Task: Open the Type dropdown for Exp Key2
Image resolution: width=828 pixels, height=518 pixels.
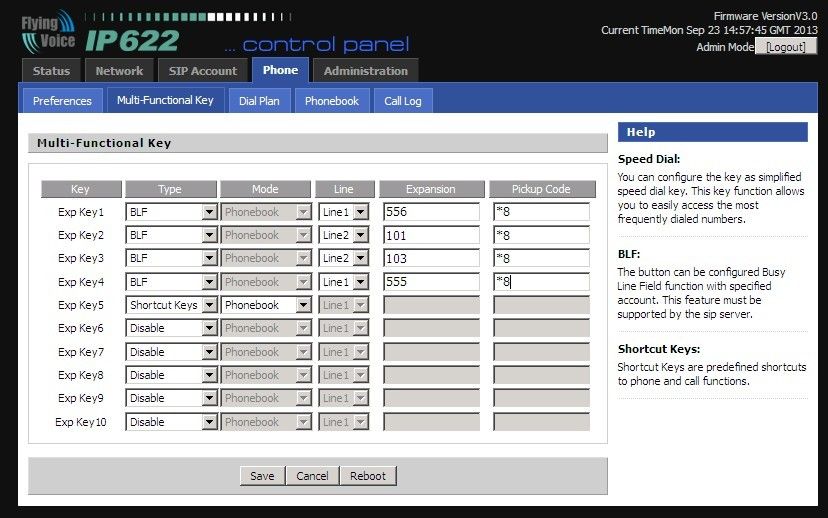Action: coord(171,236)
